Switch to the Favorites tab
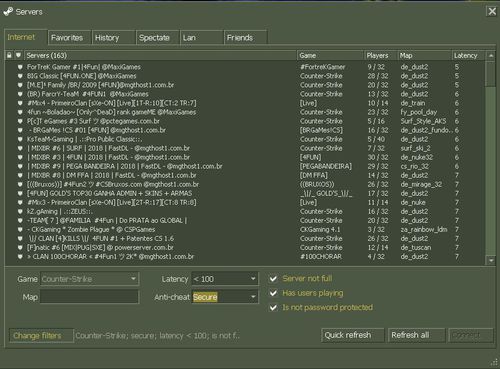Viewport: 500px width, 369px height. tap(69, 38)
